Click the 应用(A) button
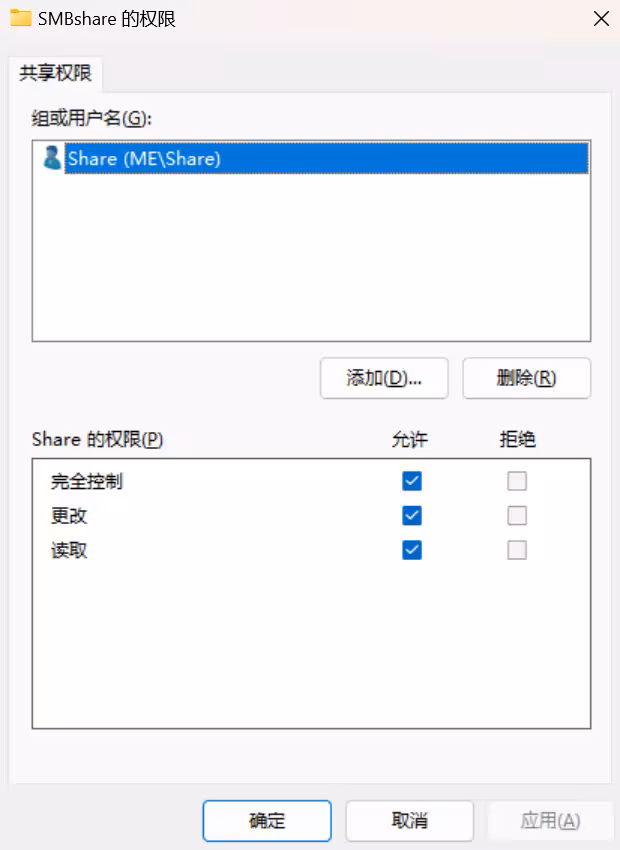The height and width of the screenshot is (850, 620). tap(551, 821)
